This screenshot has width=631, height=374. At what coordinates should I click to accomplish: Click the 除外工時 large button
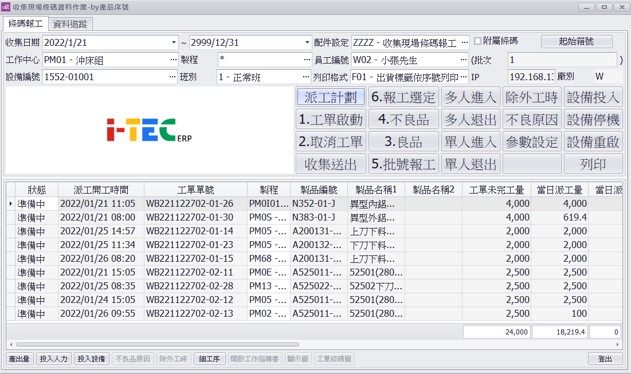pos(532,97)
